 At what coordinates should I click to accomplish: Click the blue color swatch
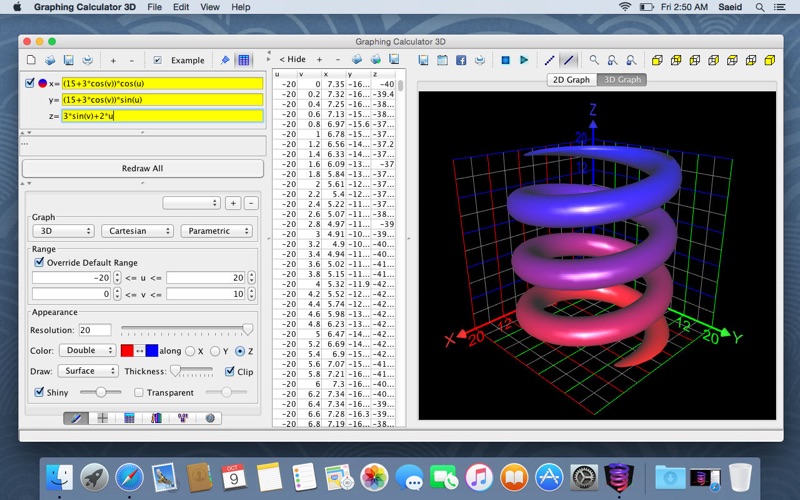pyautogui.click(x=152, y=351)
